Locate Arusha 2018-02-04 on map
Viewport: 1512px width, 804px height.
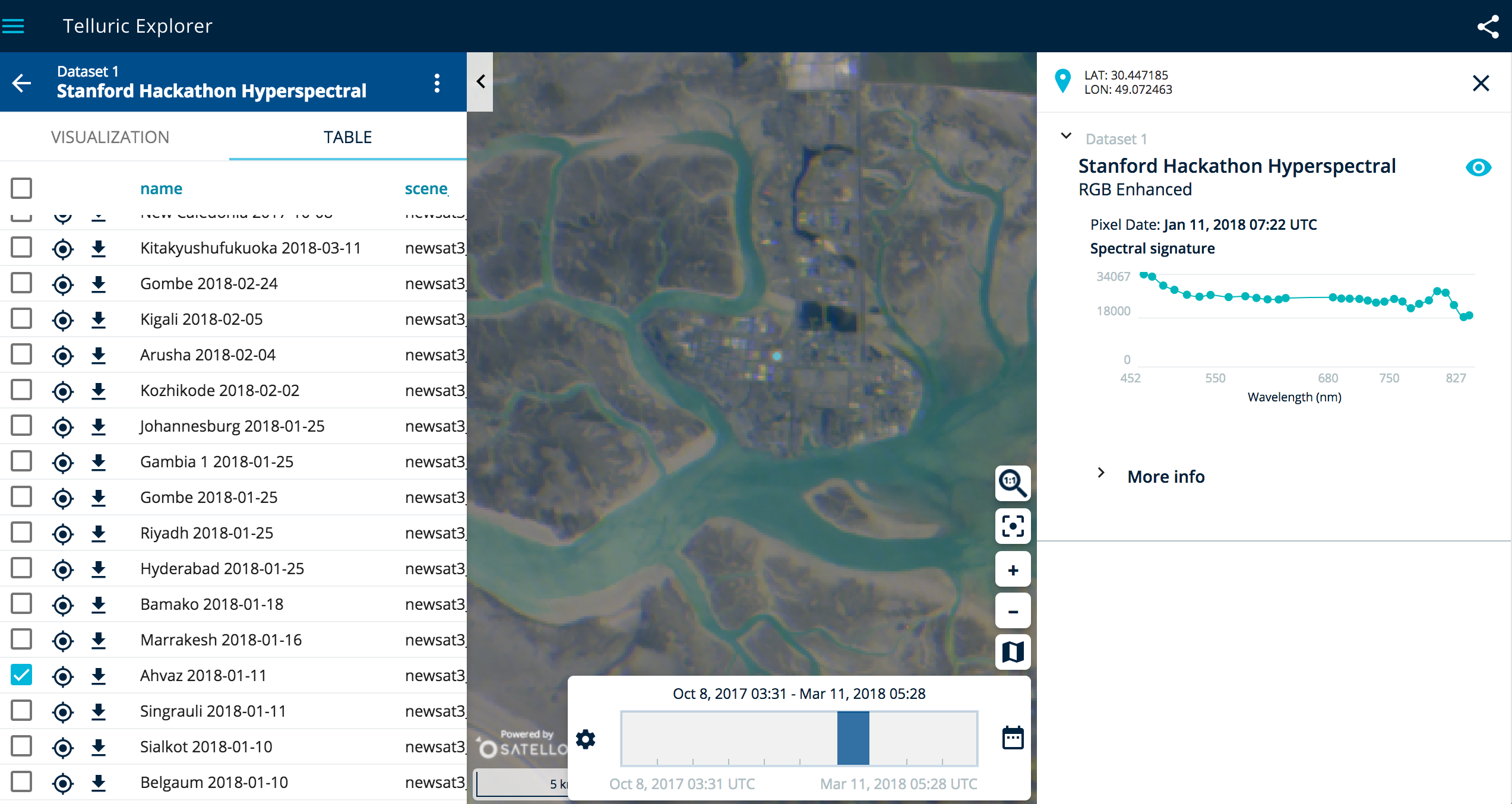point(63,356)
